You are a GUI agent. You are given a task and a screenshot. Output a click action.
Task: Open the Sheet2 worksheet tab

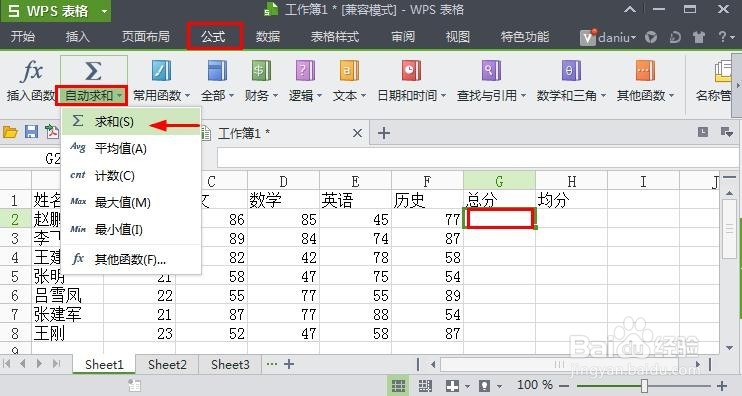(x=167, y=364)
